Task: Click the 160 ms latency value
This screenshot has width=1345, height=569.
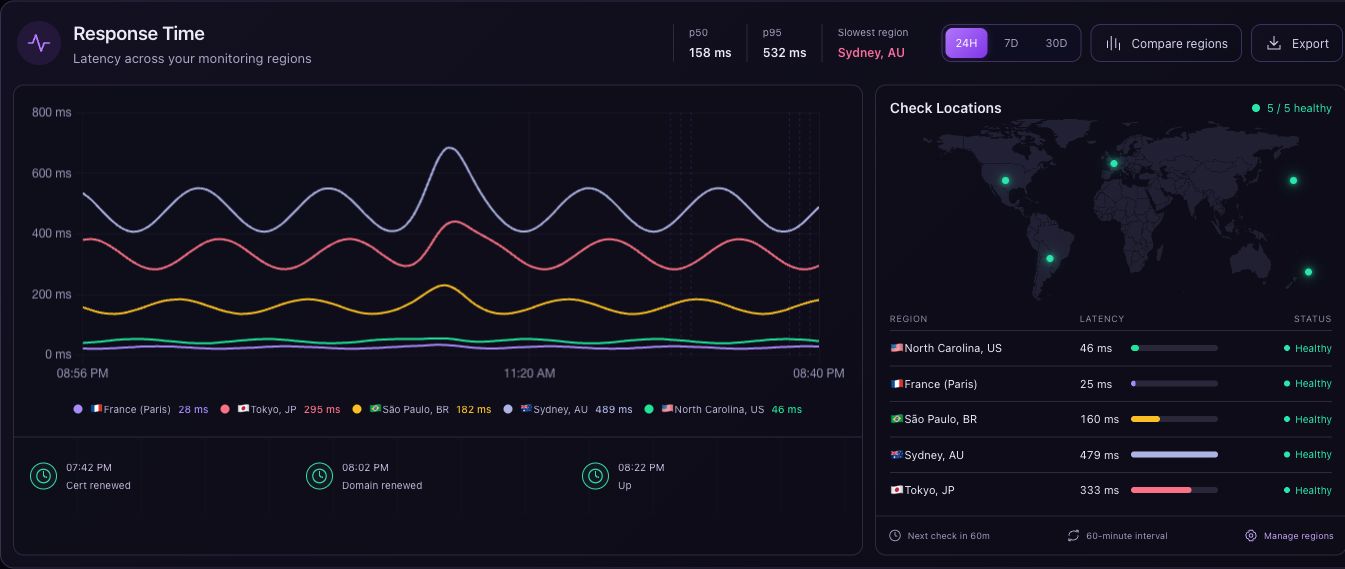Action: 1099,419
